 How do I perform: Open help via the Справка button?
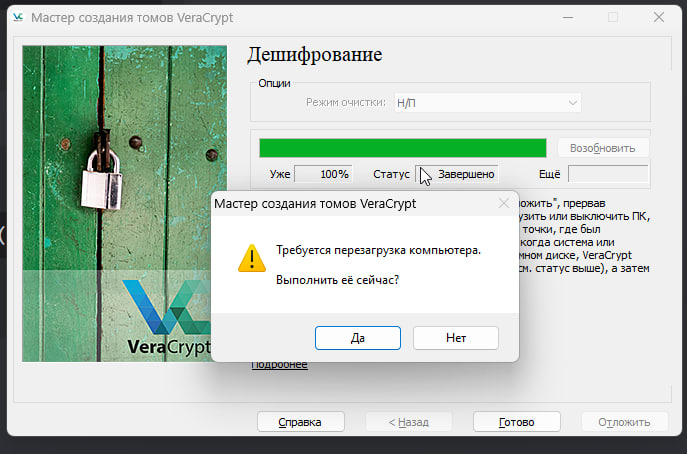click(301, 422)
